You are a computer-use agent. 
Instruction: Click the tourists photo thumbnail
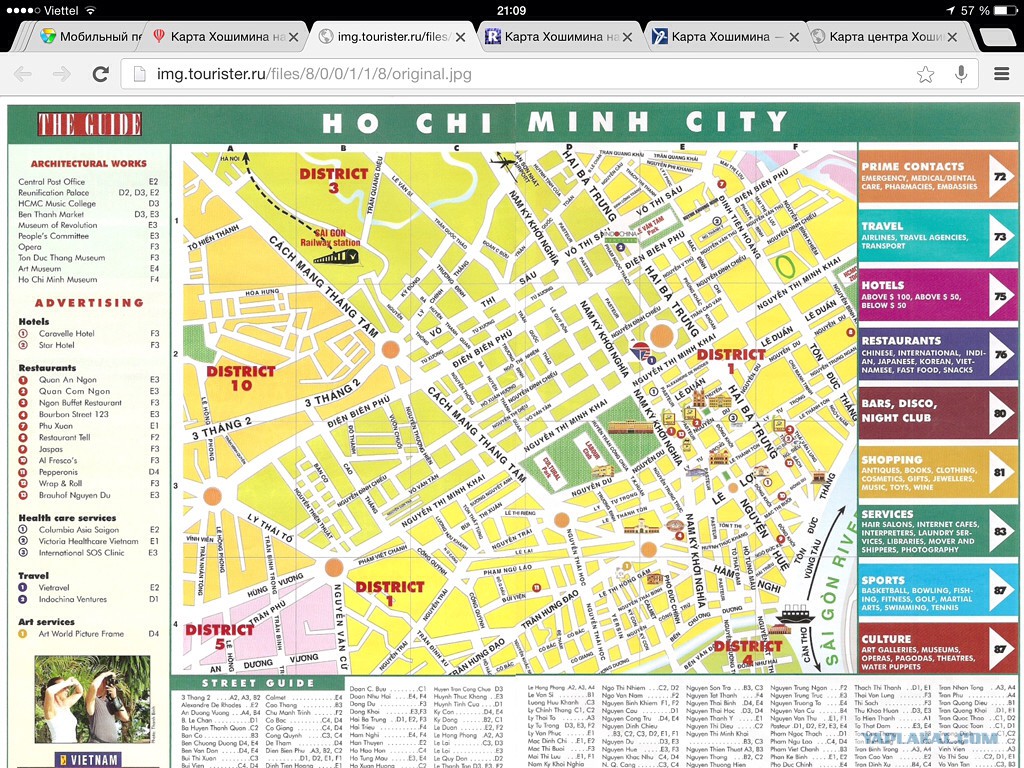(92, 699)
